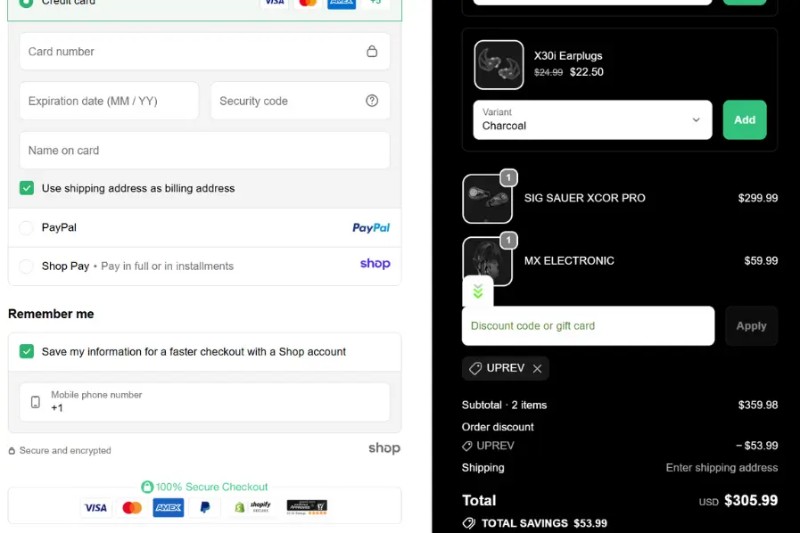
Task: Select the Shop Pay payment radio option
Action: (26, 266)
